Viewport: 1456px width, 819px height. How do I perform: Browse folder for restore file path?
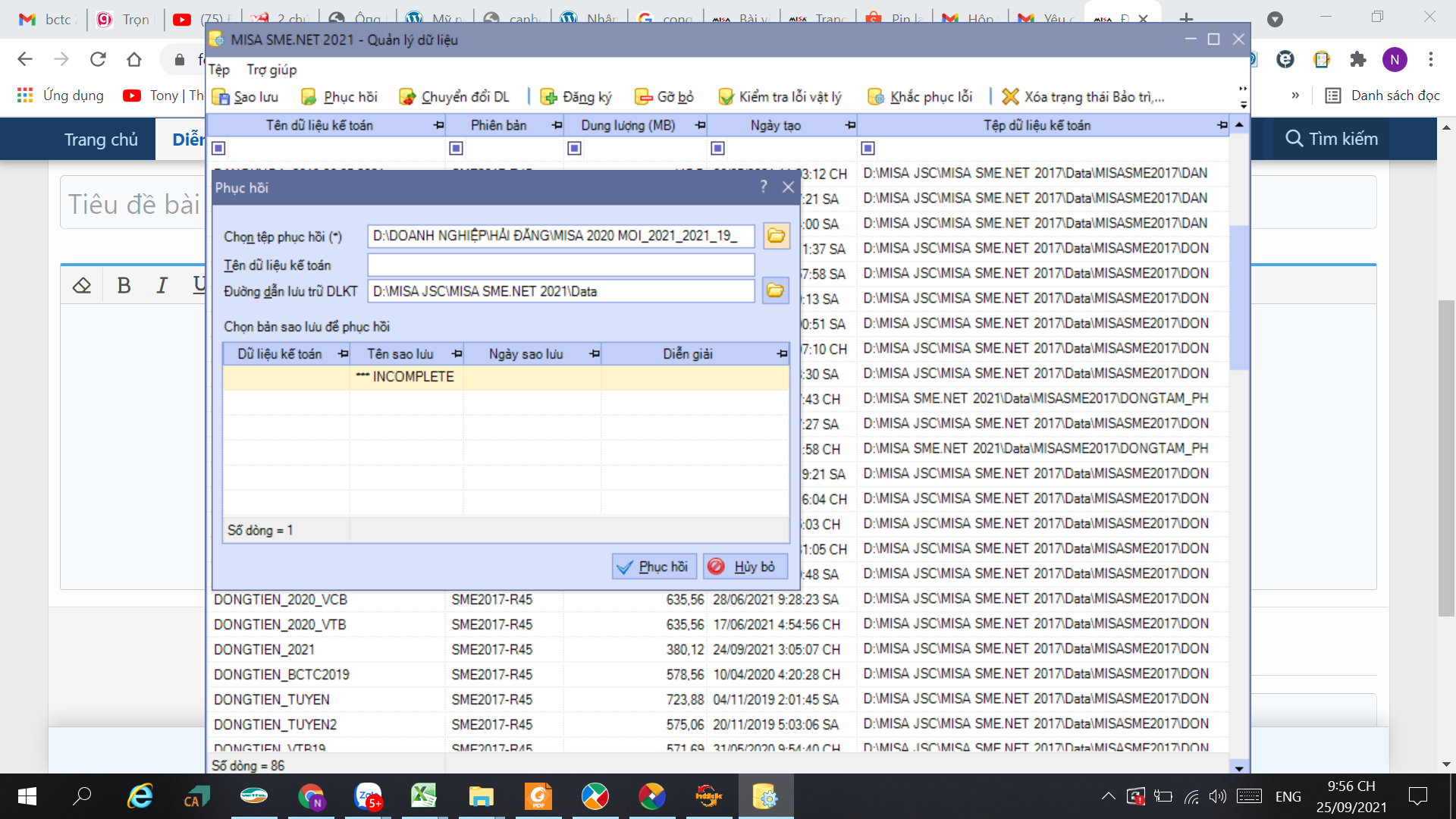coord(776,236)
